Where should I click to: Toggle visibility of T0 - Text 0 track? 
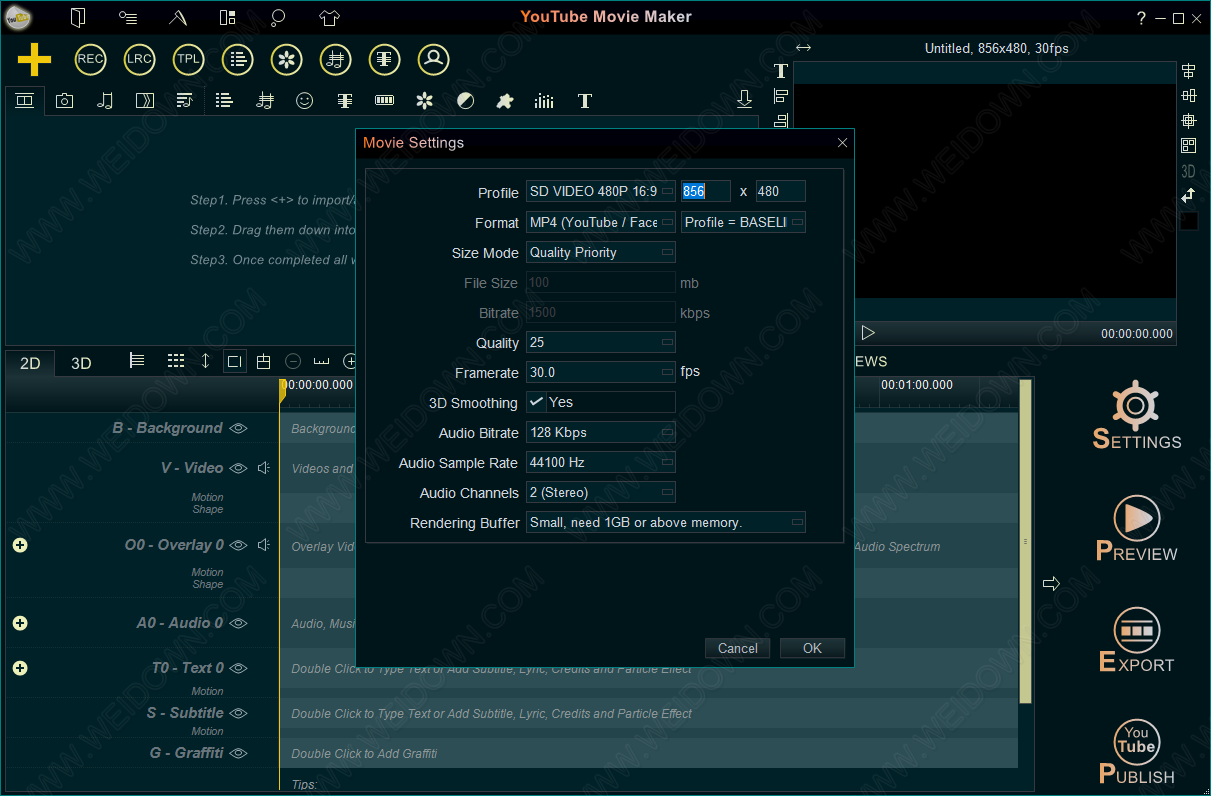[238, 668]
